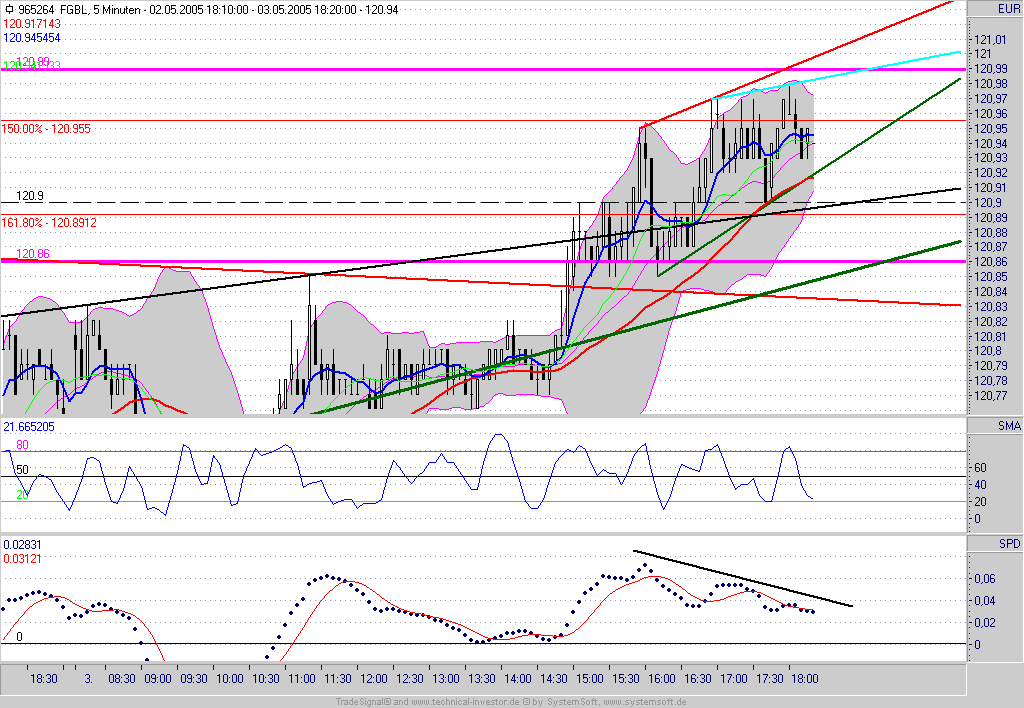Viewport: 1024px width, 708px height.
Task: Click the red indicator value 120.917143
Action: tap(32, 24)
